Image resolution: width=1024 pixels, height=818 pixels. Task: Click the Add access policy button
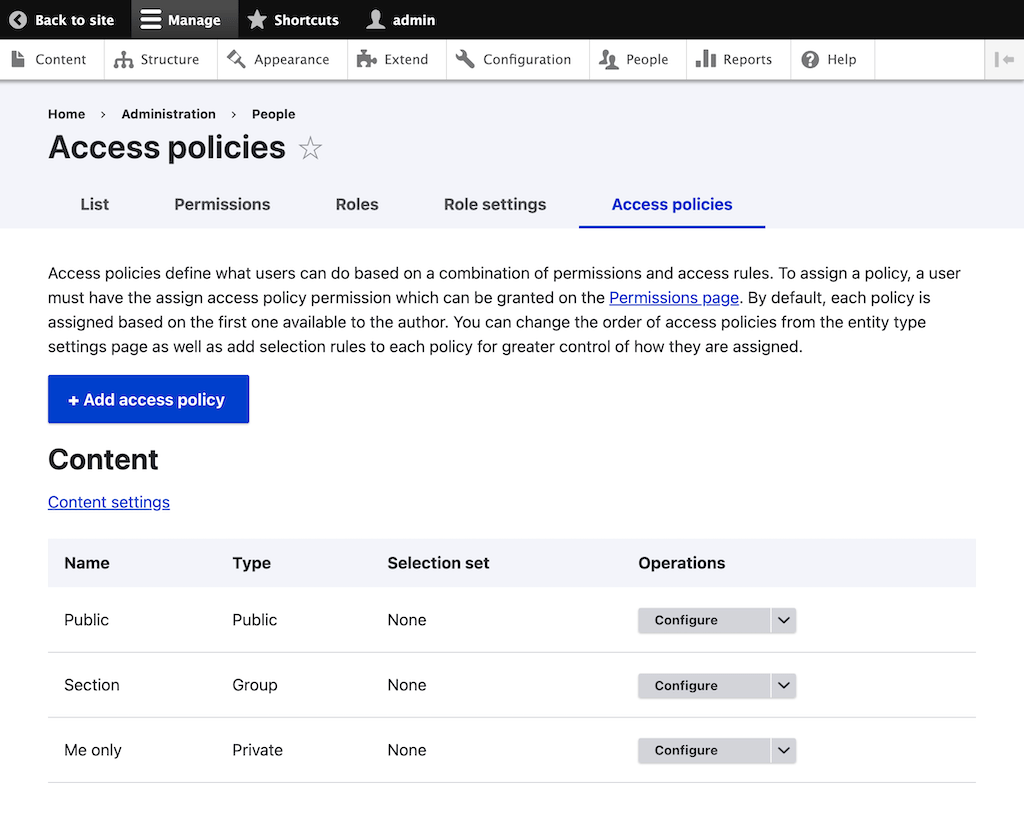[x=148, y=400]
